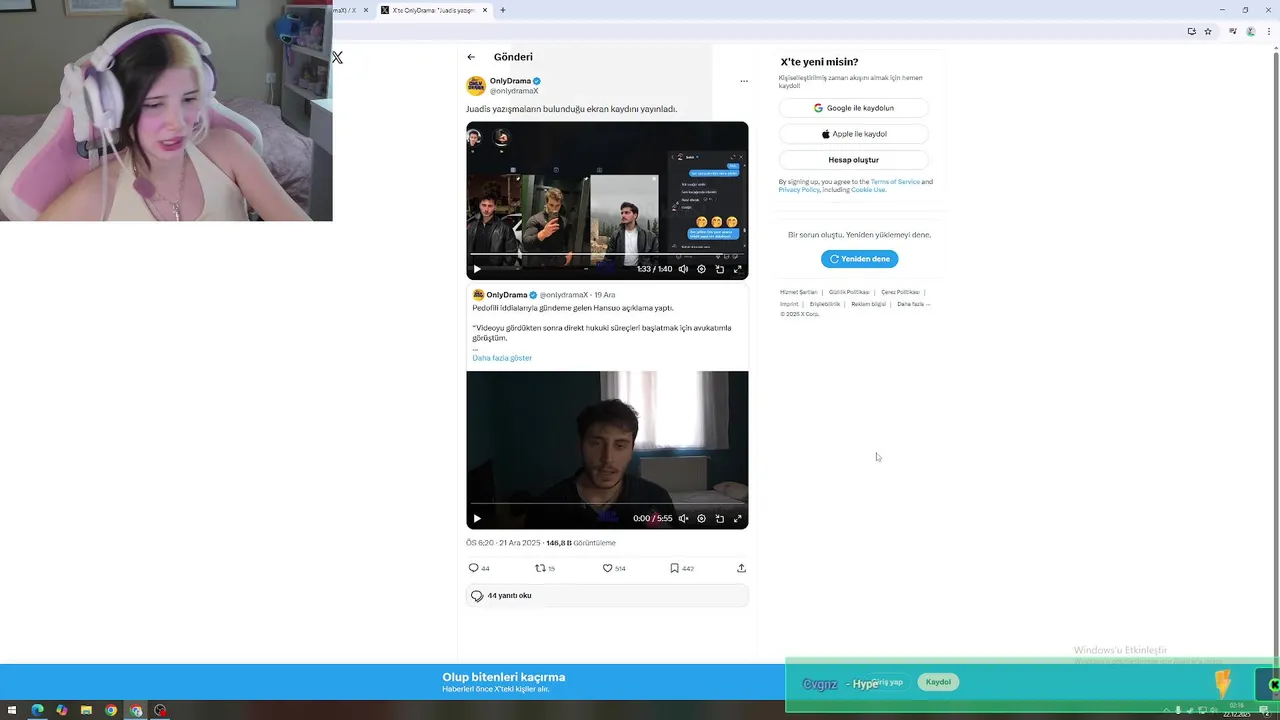This screenshot has width=1280, height=720.
Task: Expand 'Daha fazla ...' footer menu
Action: (x=913, y=304)
